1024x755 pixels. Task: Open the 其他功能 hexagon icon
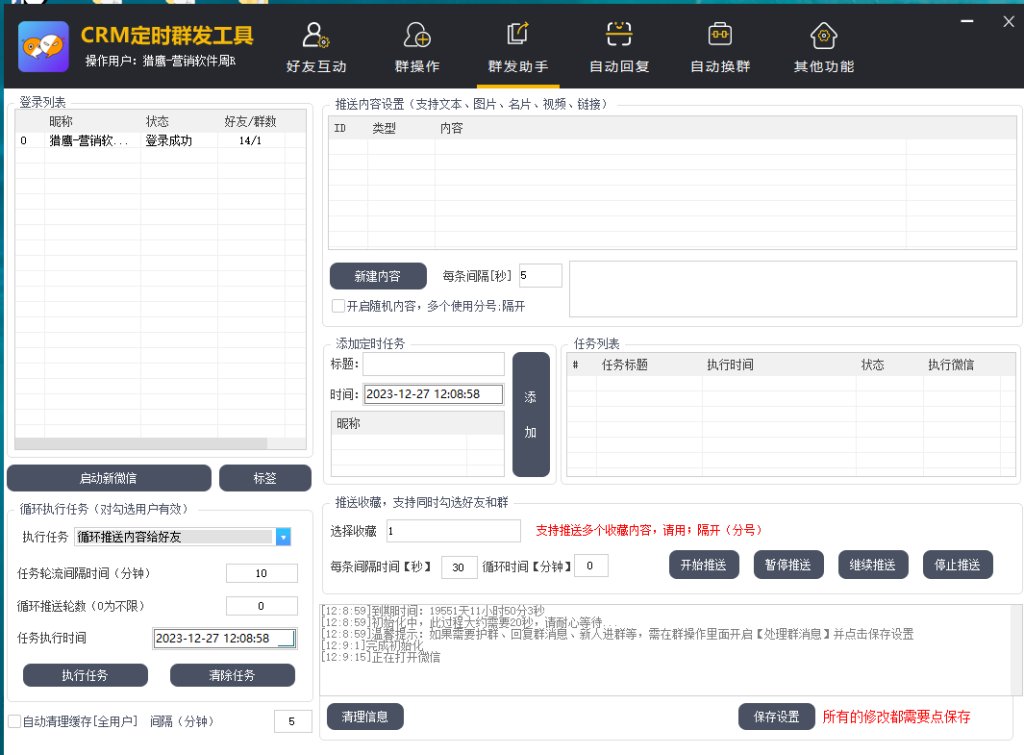click(x=823, y=36)
